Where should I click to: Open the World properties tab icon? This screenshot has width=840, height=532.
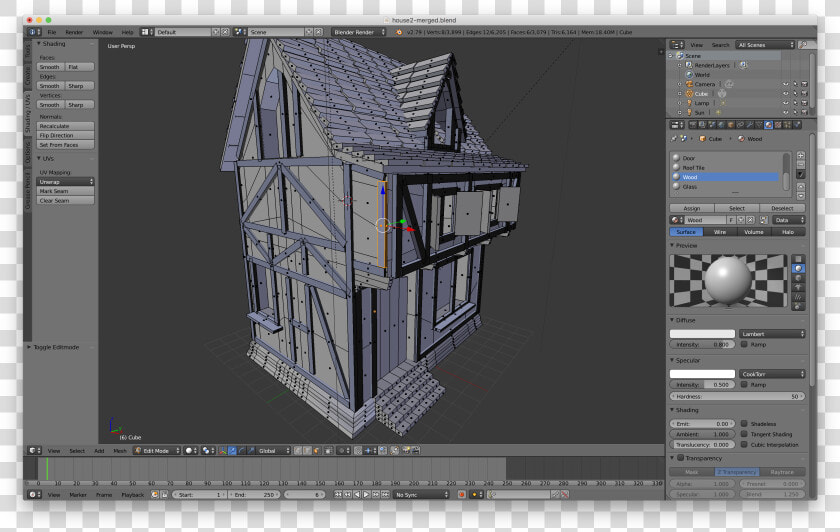(x=722, y=125)
